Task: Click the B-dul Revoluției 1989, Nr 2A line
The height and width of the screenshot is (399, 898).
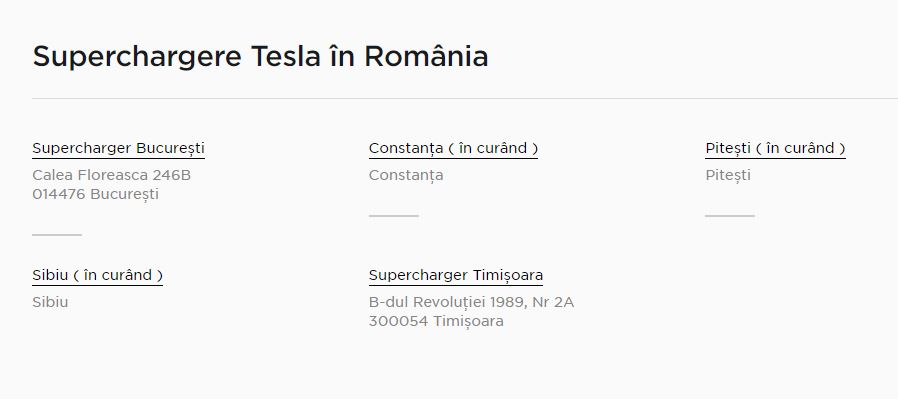Action: point(471,302)
